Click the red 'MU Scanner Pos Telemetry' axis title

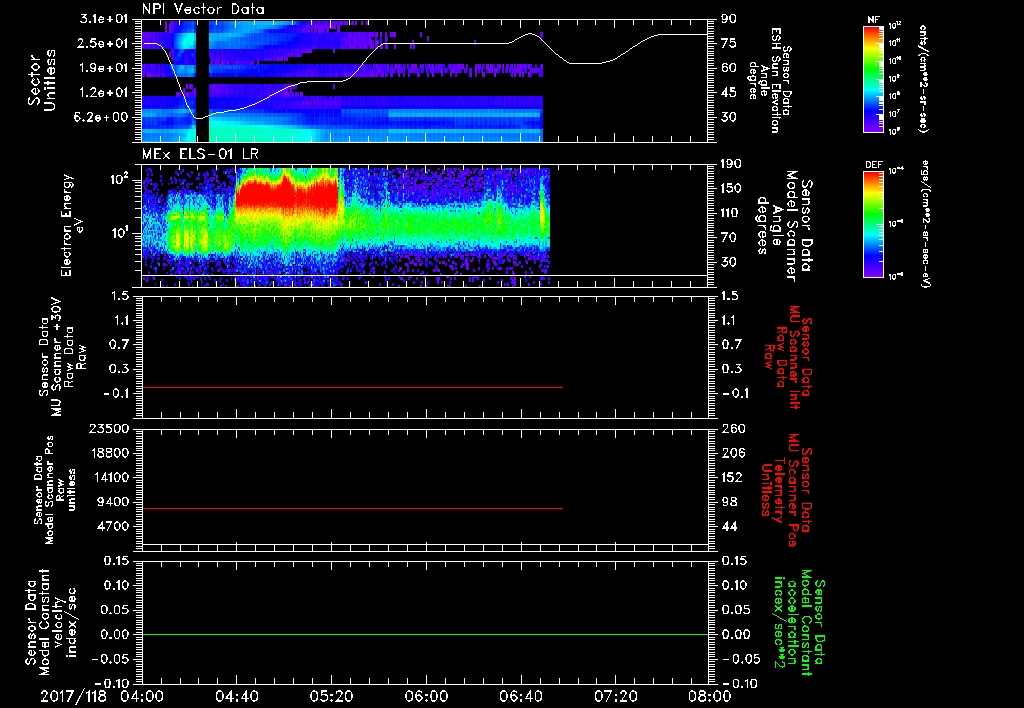[786, 491]
